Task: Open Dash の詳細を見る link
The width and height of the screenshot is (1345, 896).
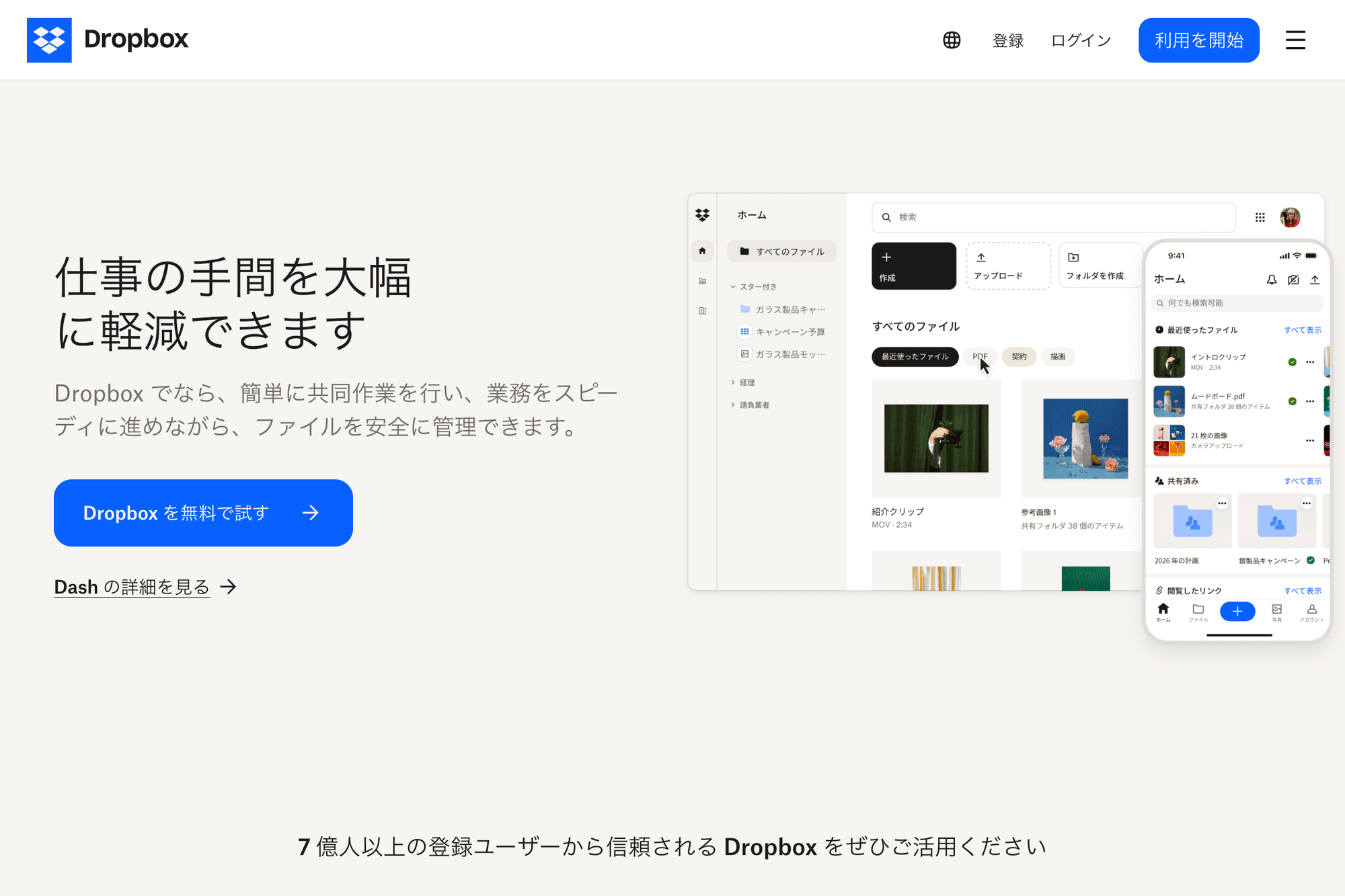Action: coord(145,587)
